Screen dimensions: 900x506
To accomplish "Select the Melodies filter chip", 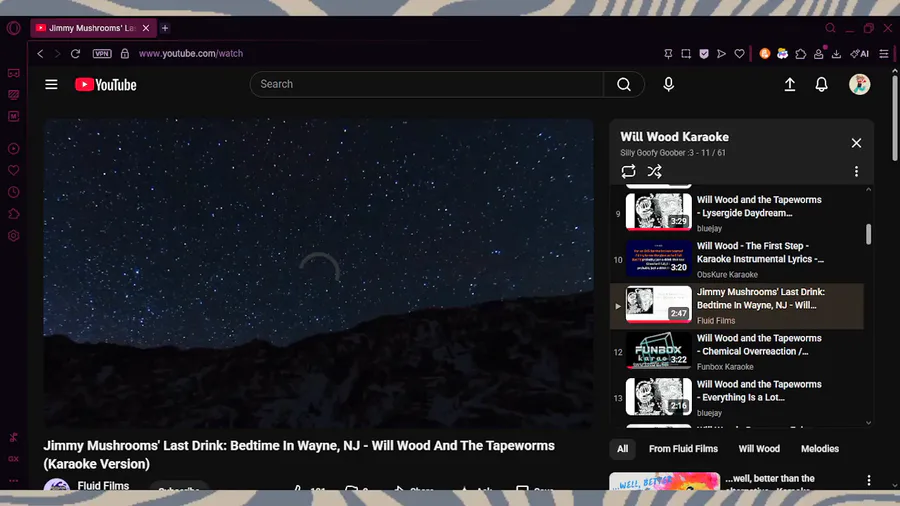I will (820, 449).
